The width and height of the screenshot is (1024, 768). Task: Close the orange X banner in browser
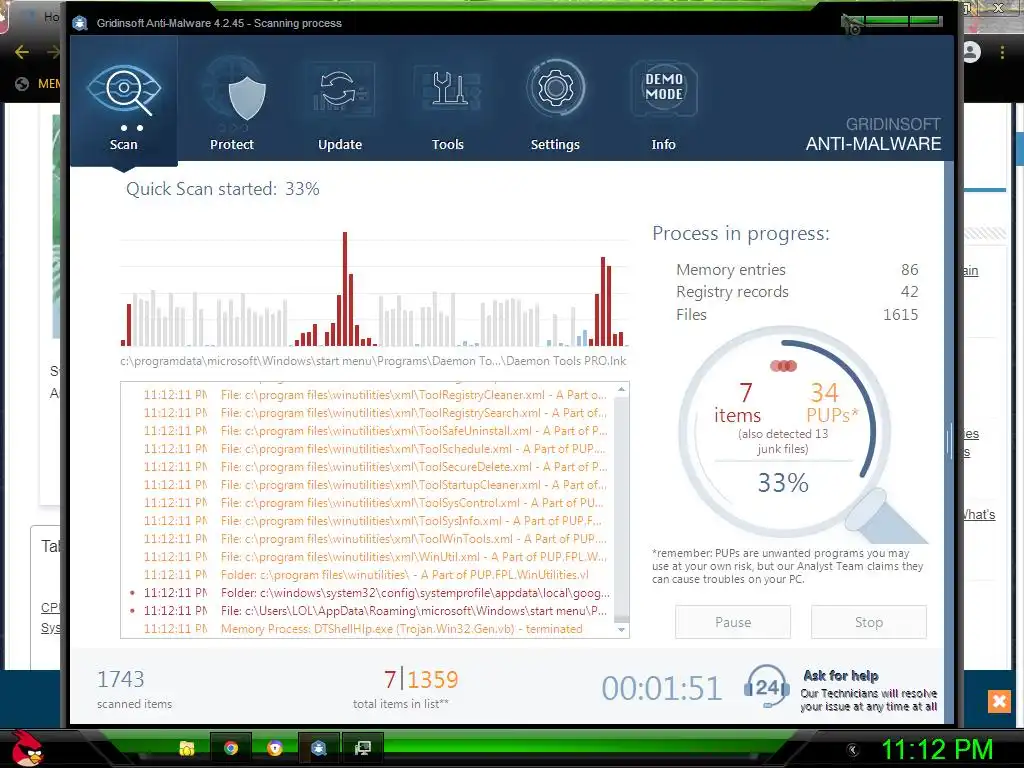pyautogui.click(x=999, y=701)
